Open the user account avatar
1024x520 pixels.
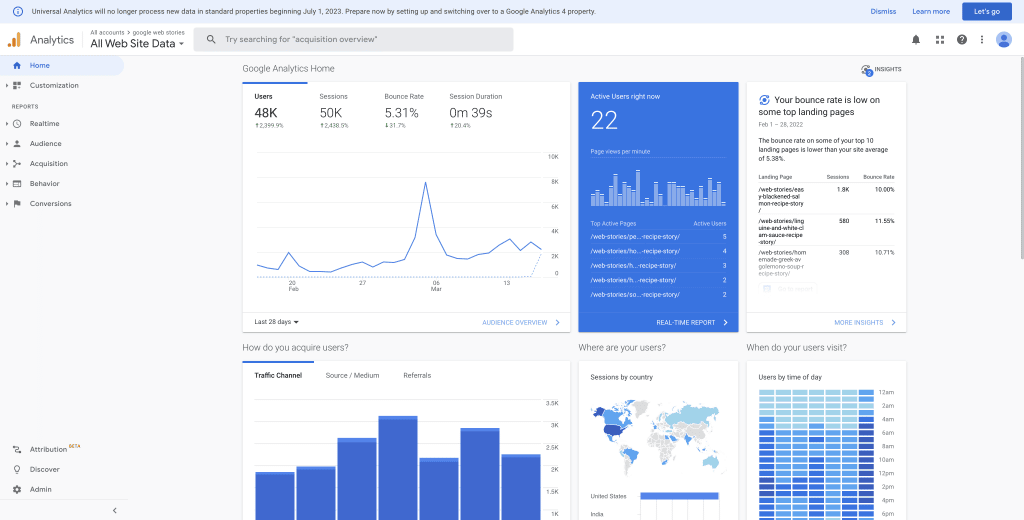[x=1004, y=40]
